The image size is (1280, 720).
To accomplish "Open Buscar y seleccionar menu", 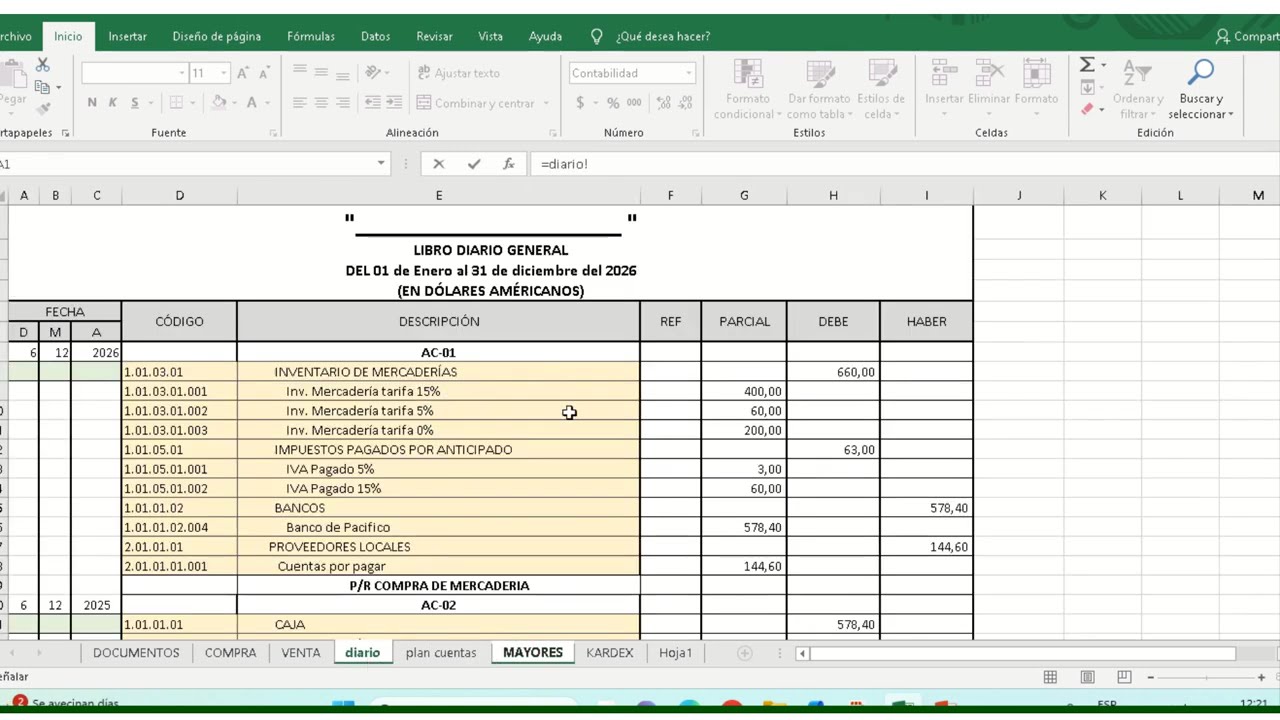I will coord(1200,90).
